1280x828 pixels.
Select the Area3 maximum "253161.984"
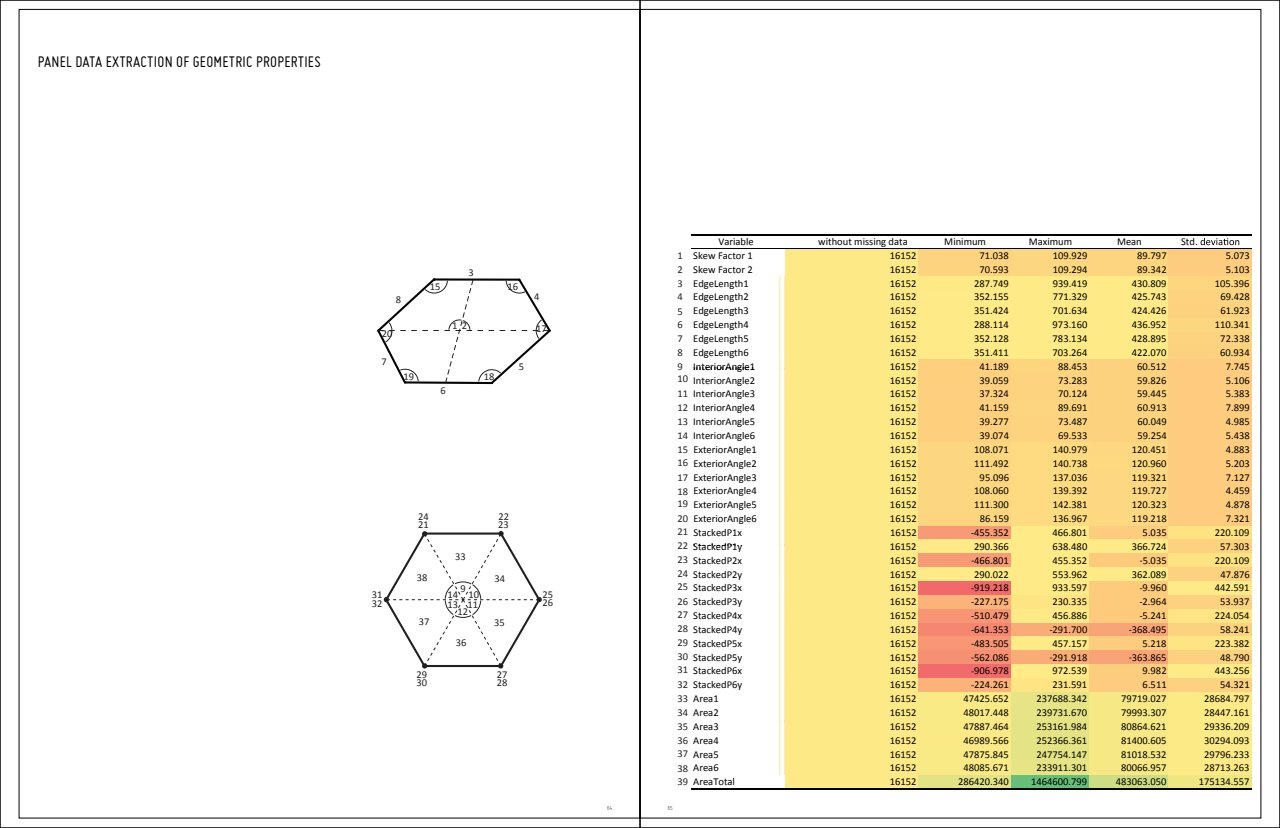pos(1058,727)
